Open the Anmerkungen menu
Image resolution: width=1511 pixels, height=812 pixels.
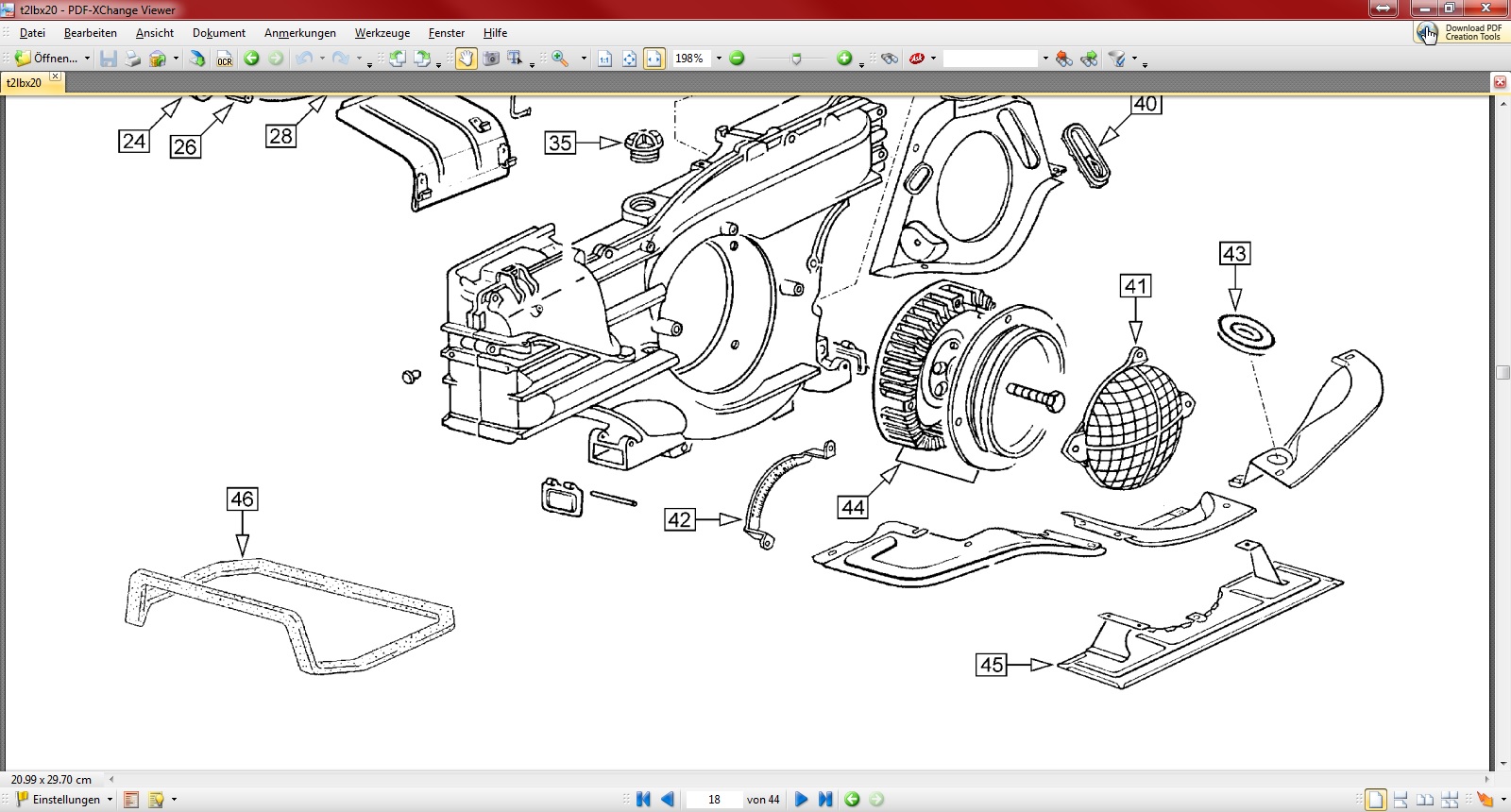(x=299, y=33)
